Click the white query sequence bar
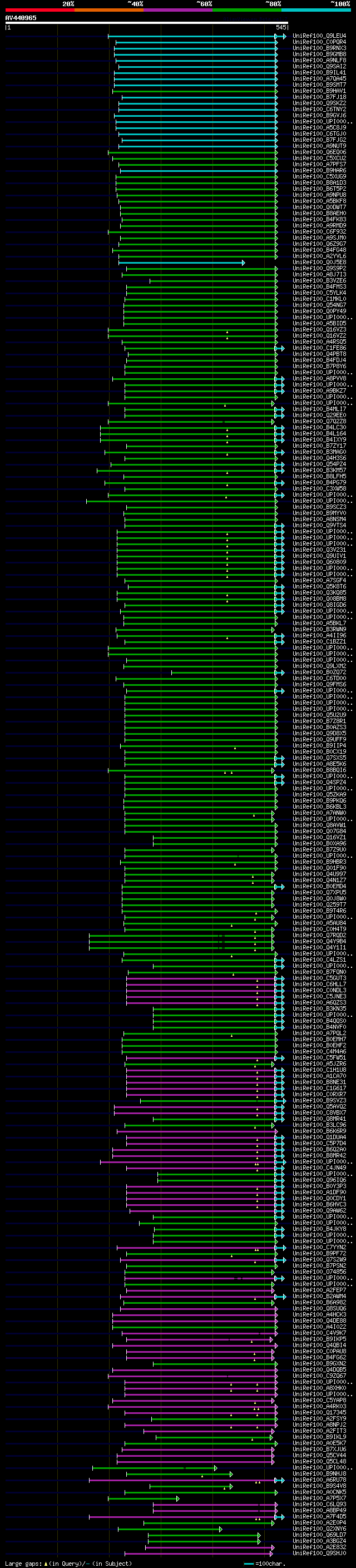356x1568 pixels. click(x=147, y=23)
